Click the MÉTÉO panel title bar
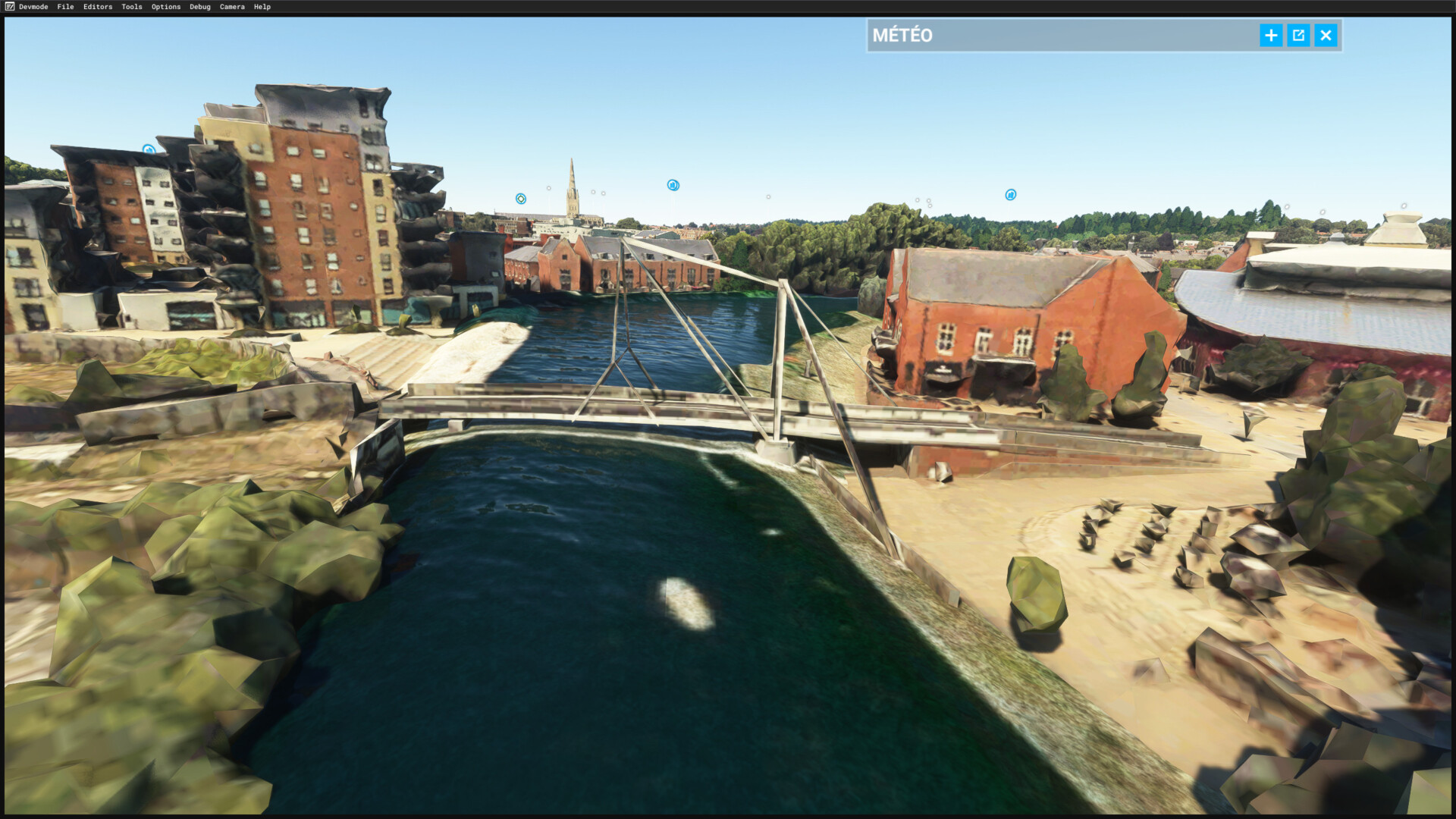Screen dimensions: 1456x819 point(1062,36)
